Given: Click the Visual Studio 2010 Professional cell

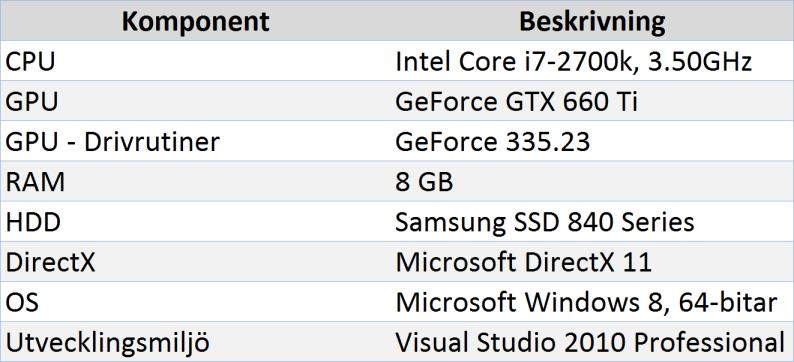Looking at the screenshot, I should click(x=592, y=342).
